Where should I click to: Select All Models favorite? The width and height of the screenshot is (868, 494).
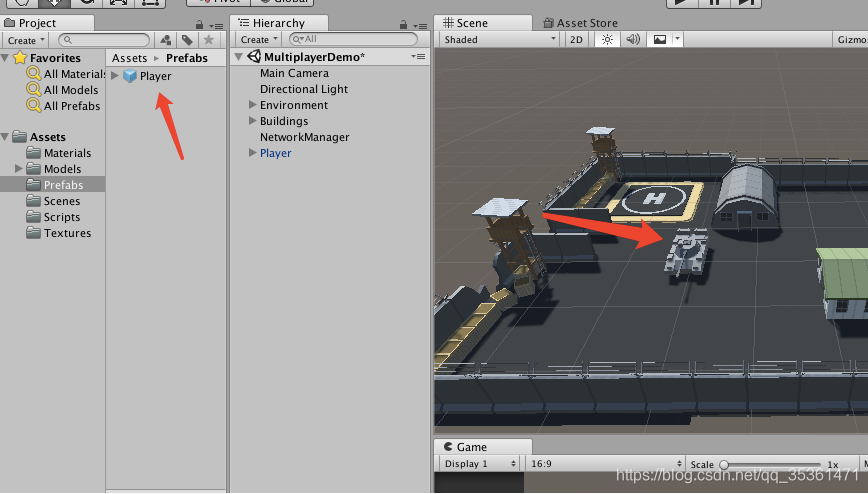coord(71,90)
